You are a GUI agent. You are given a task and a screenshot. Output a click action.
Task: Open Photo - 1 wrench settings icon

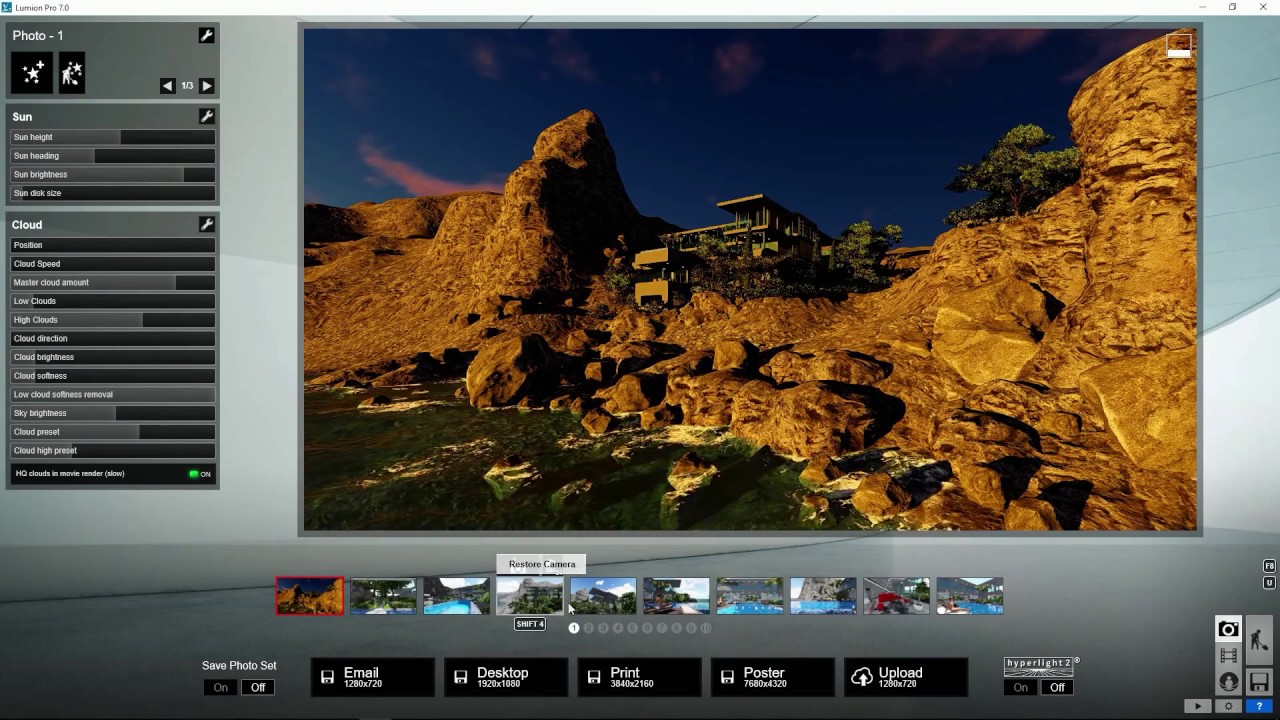click(206, 35)
